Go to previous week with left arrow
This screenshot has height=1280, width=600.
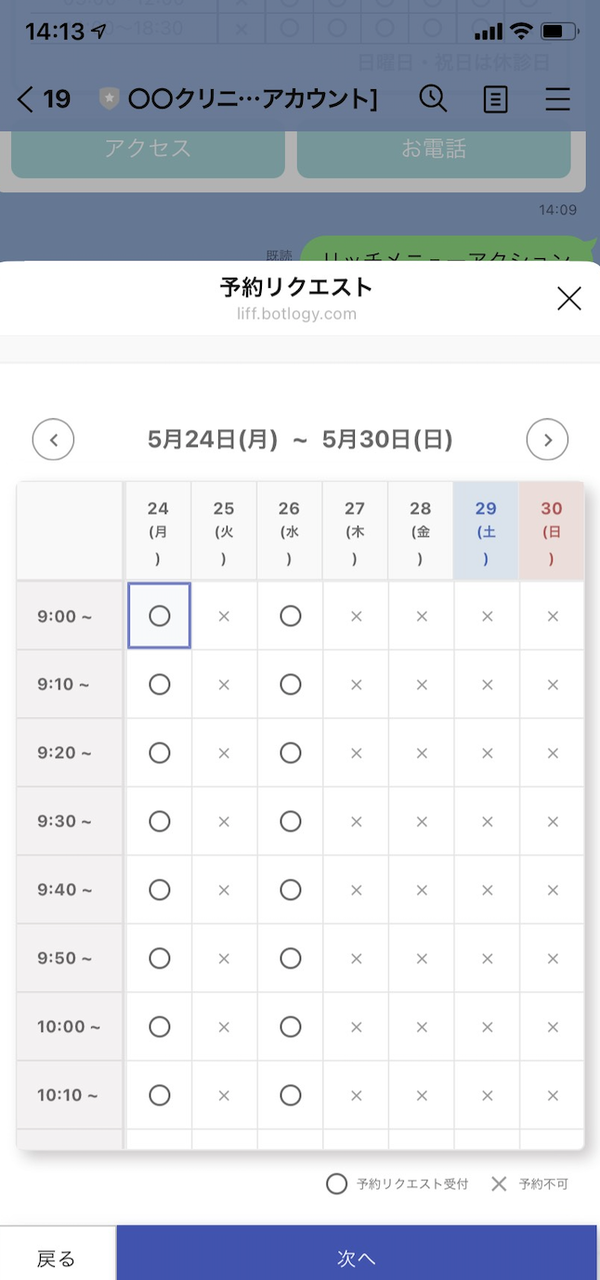coord(54,439)
